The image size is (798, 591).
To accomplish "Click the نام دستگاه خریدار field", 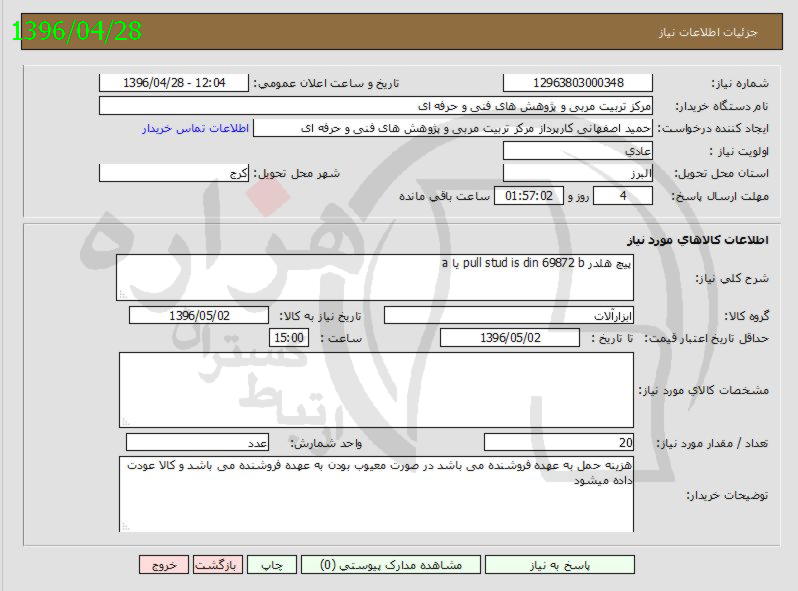I will coord(376,106).
